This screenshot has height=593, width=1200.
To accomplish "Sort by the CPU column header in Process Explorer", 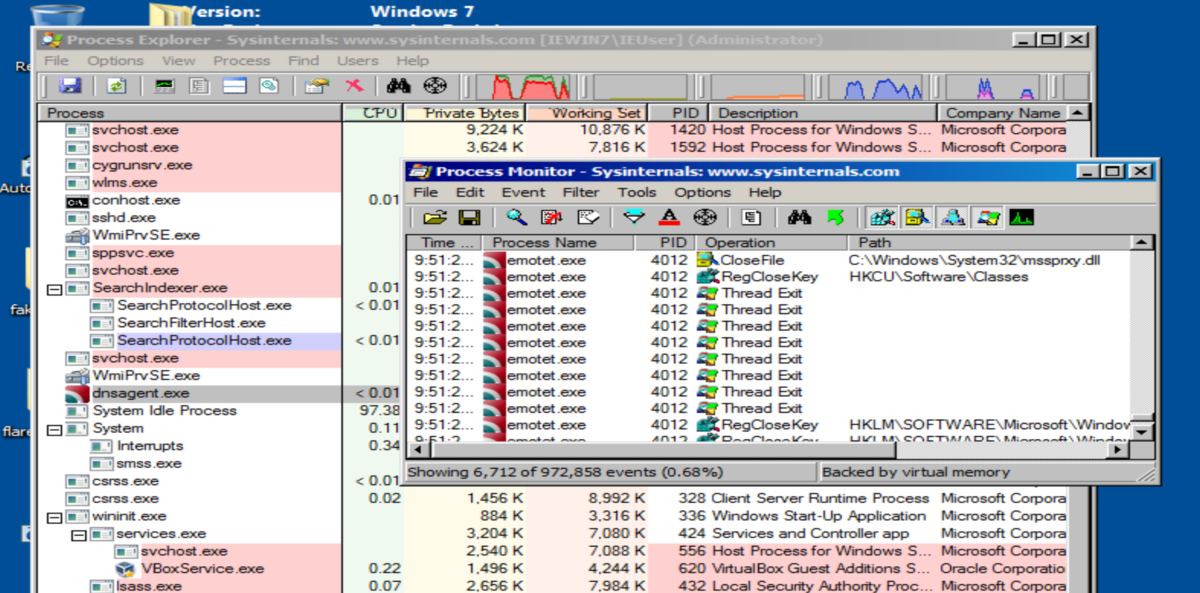I will tap(373, 113).
